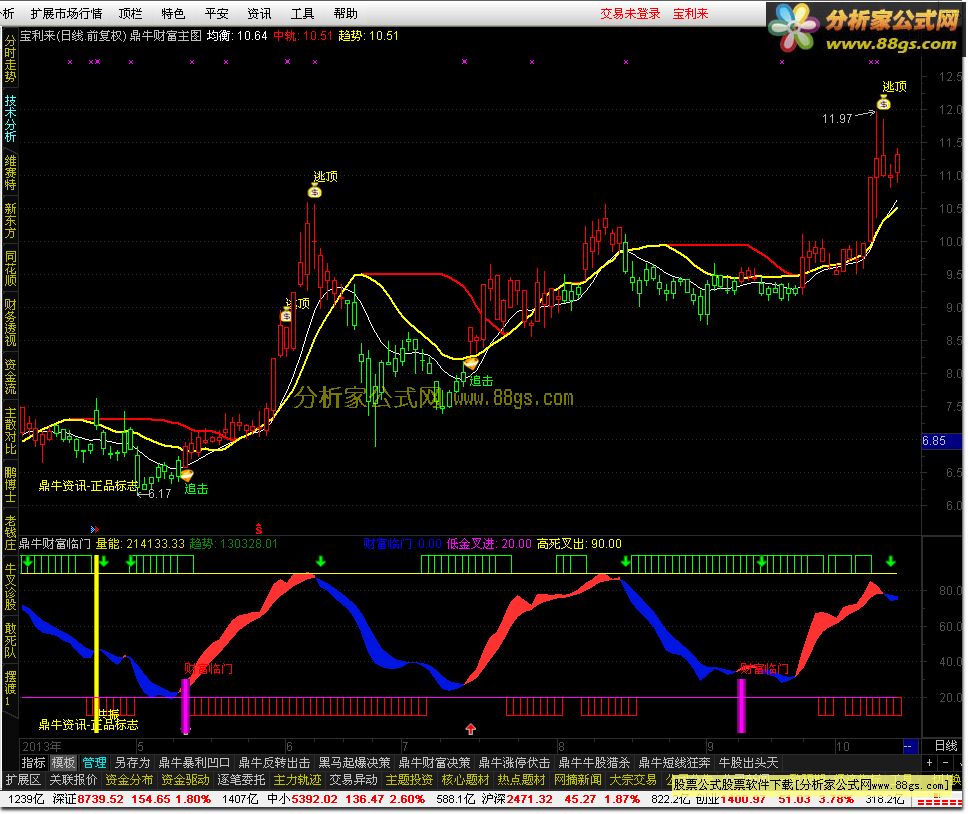Switch to 分时走势 side tab
Image resolution: width=968 pixels, height=814 pixels.
[10, 59]
